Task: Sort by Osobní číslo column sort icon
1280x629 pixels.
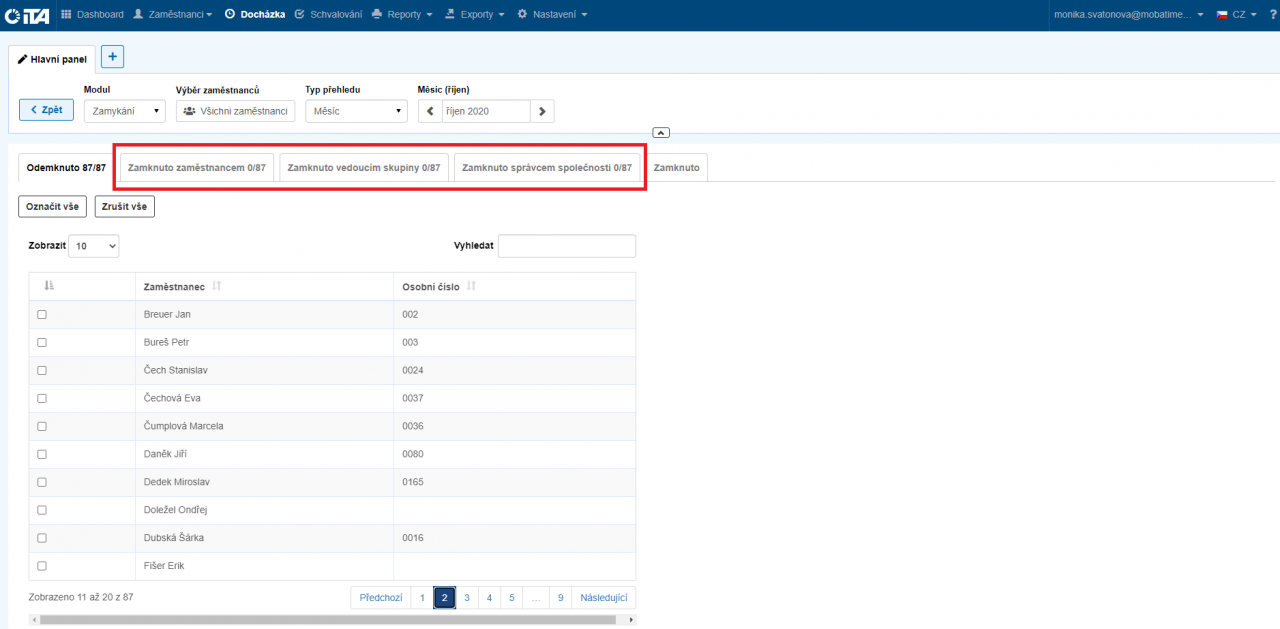Action: pos(472,287)
